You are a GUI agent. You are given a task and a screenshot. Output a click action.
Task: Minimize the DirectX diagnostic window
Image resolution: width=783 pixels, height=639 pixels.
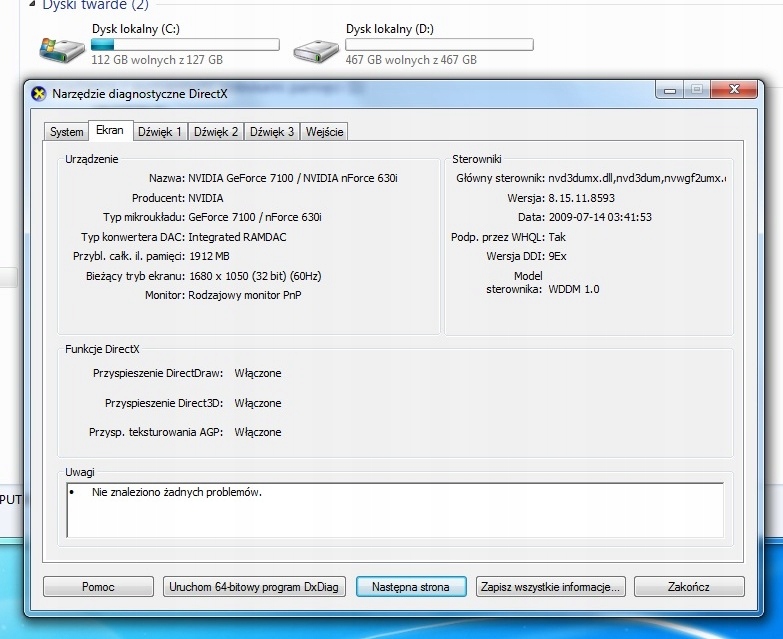click(x=670, y=90)
